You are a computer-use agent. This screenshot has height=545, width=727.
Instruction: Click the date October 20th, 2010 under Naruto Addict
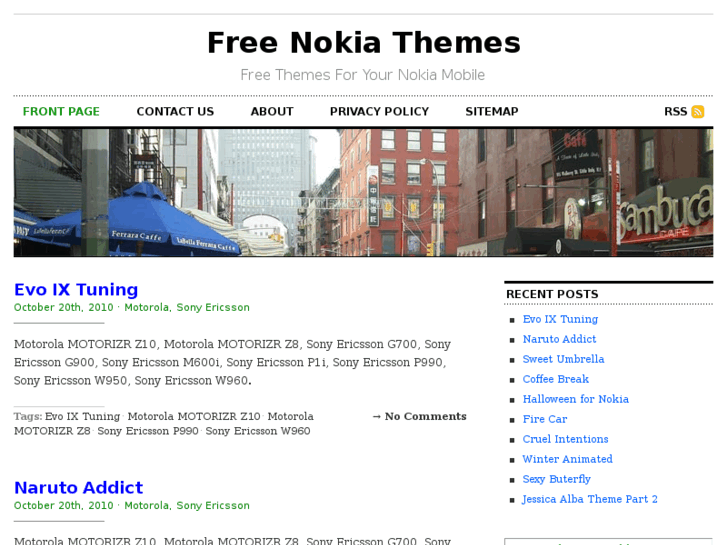click(64, 506)
